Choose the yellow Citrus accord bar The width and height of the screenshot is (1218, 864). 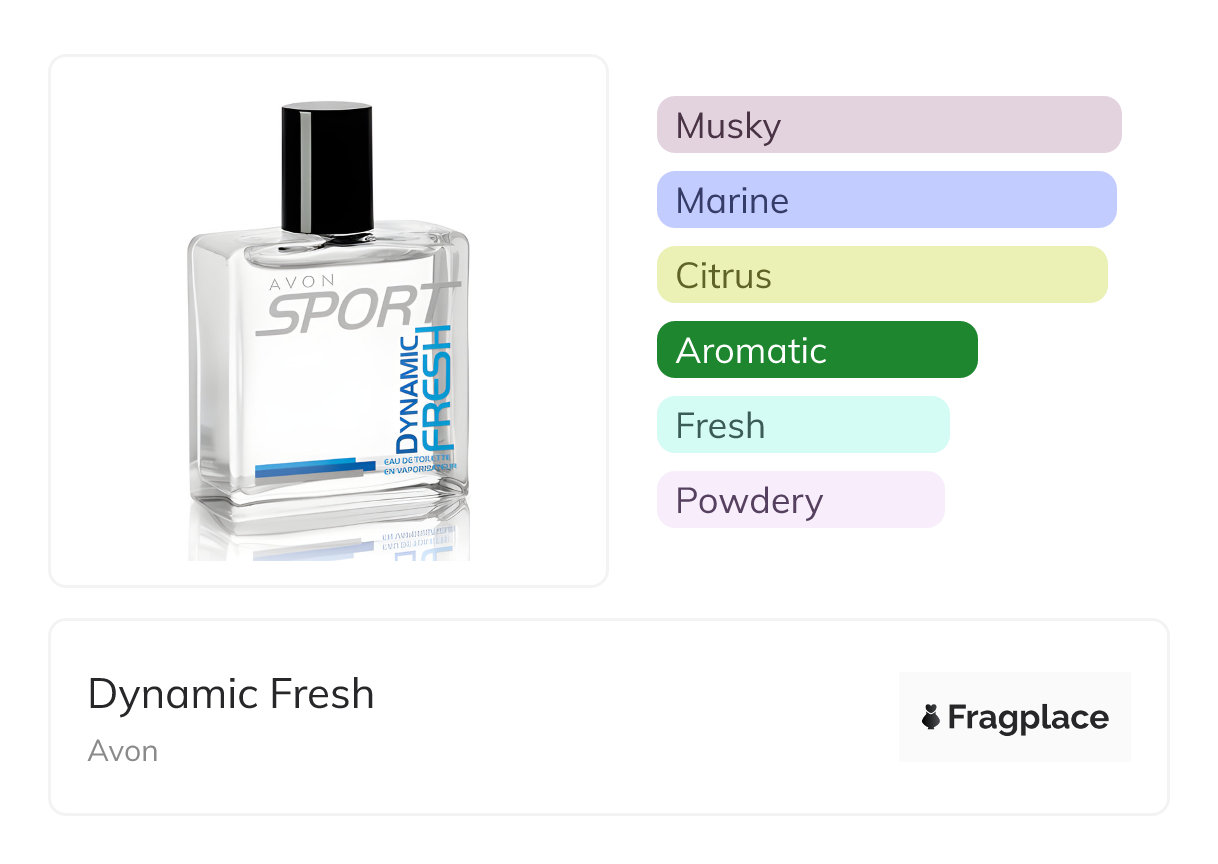(881, 275)
